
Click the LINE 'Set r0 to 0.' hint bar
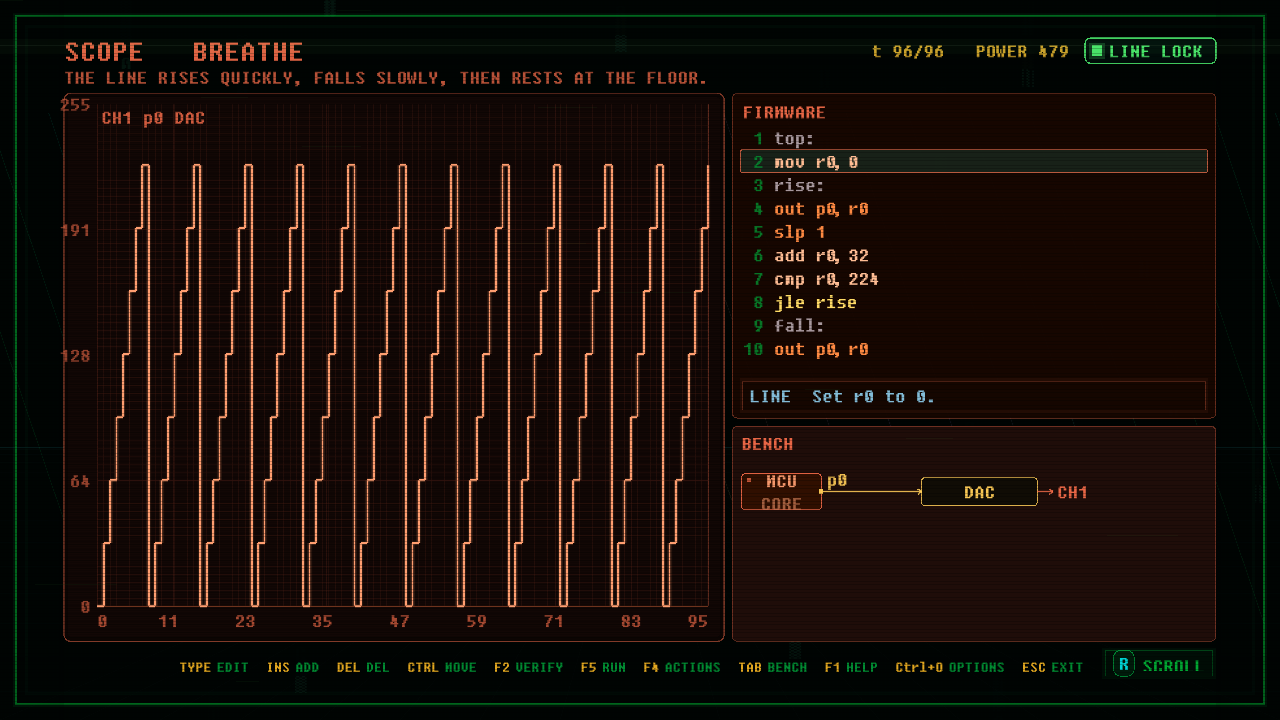click(974, 397)
